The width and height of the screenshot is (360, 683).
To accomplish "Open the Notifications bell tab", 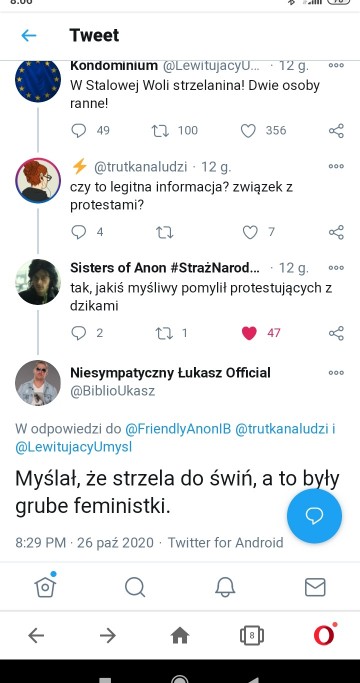I will 225,587.
